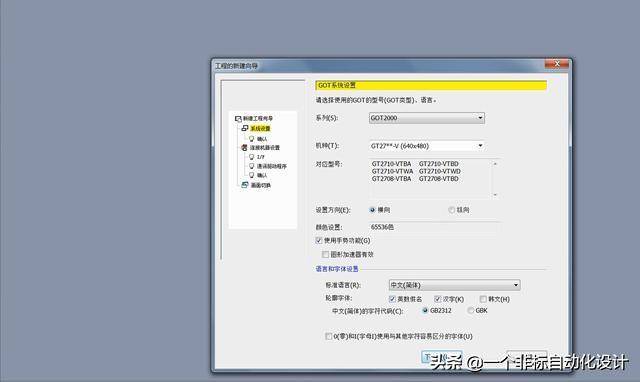
Task: Click the 画面切换 screen icon
Action: coord(245,185)
